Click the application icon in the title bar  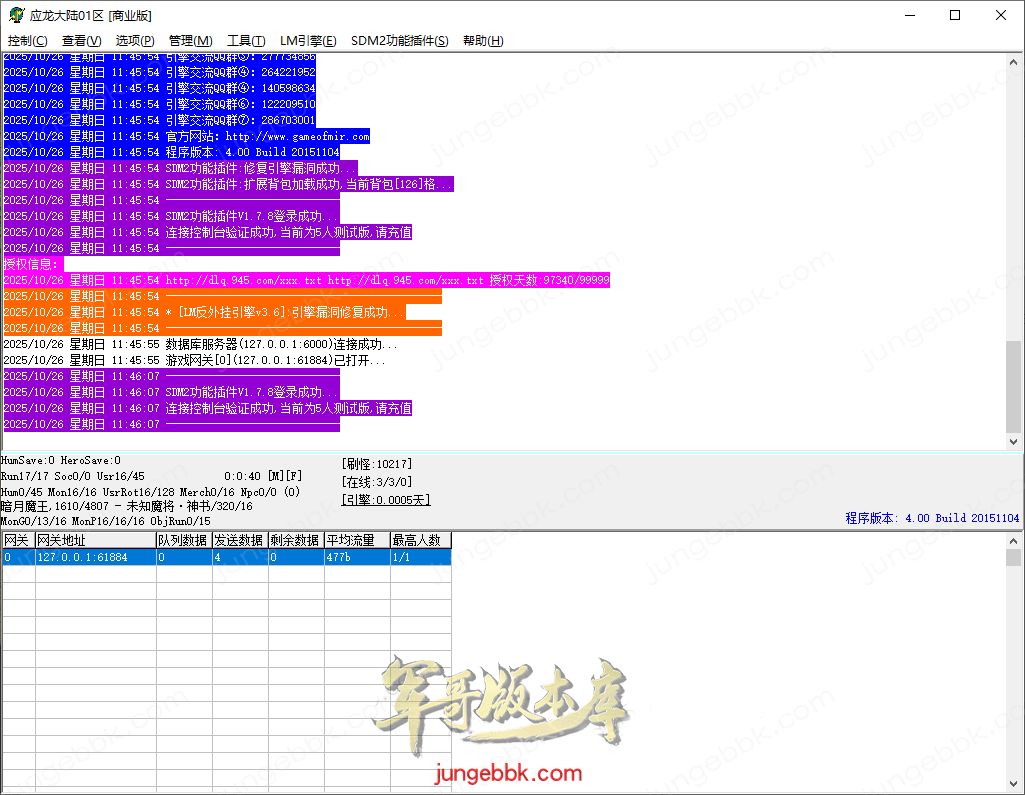(15, 15)
